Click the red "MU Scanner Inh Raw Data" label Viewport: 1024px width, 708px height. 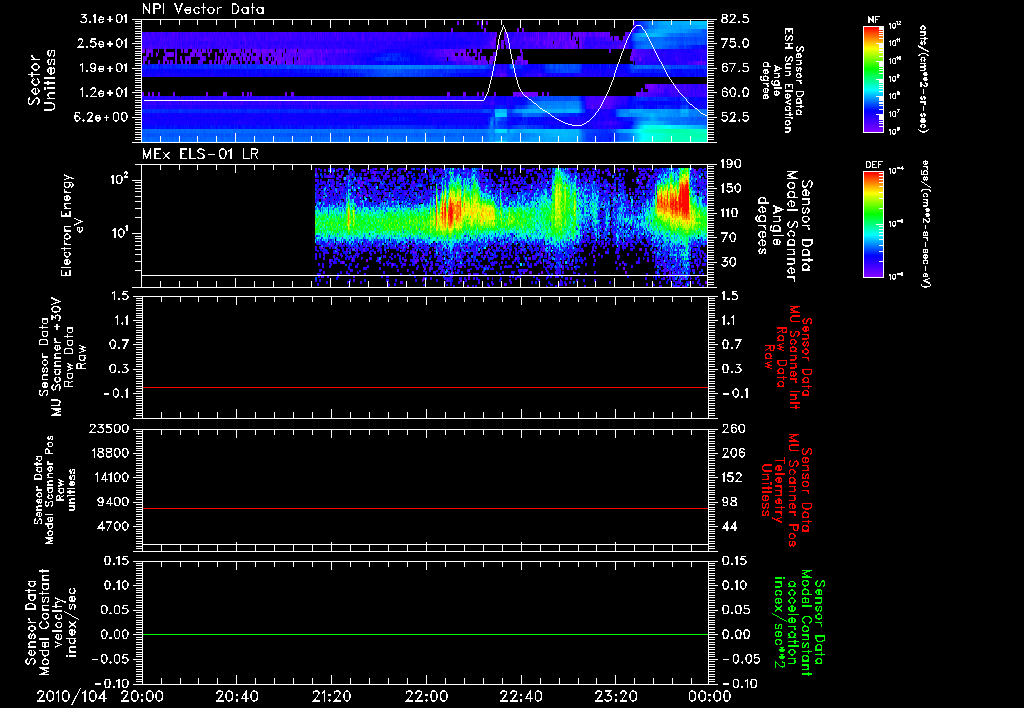[x=786, y=357]
